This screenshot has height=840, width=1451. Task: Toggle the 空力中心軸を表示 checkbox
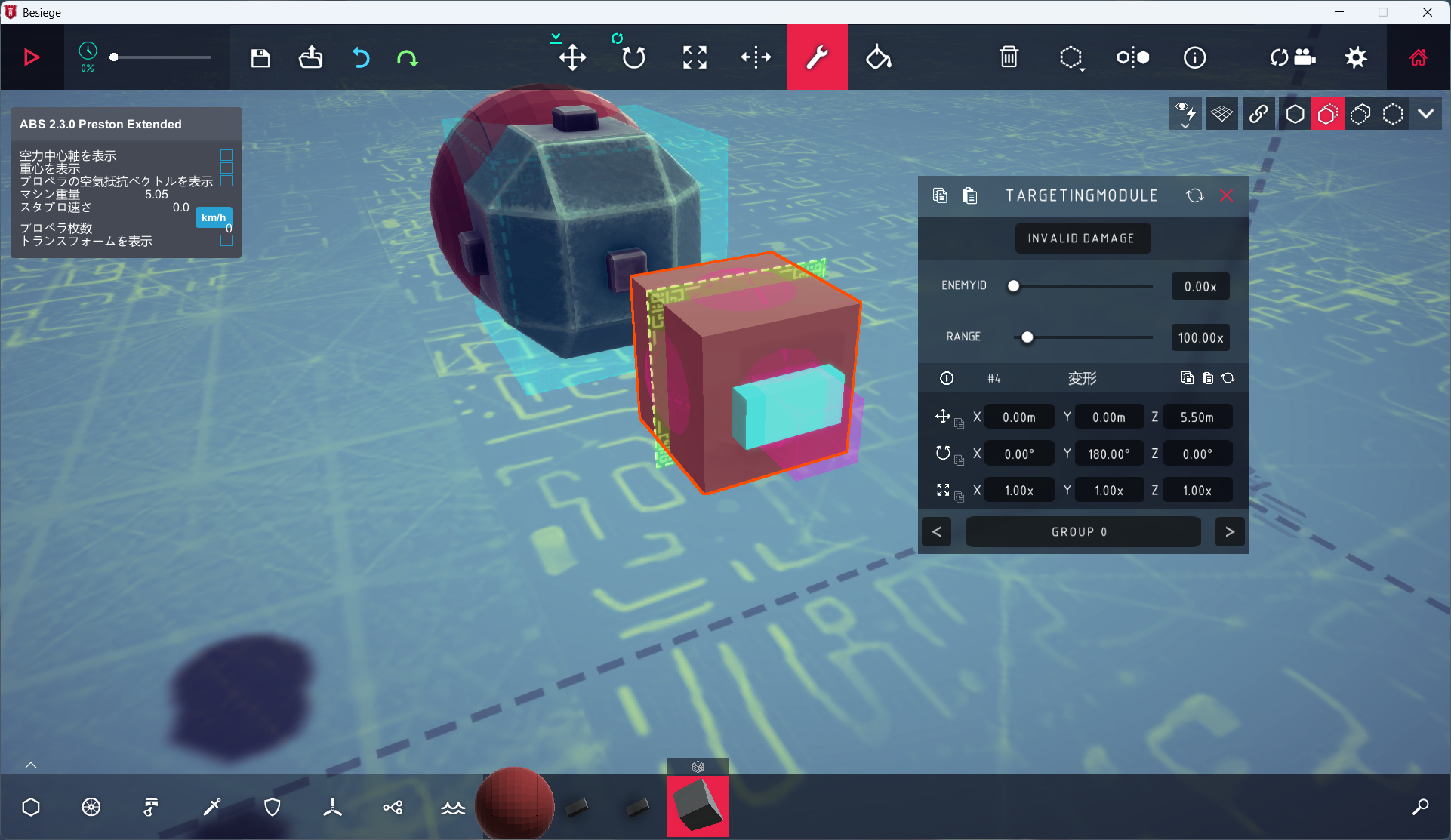coord(226,155)
